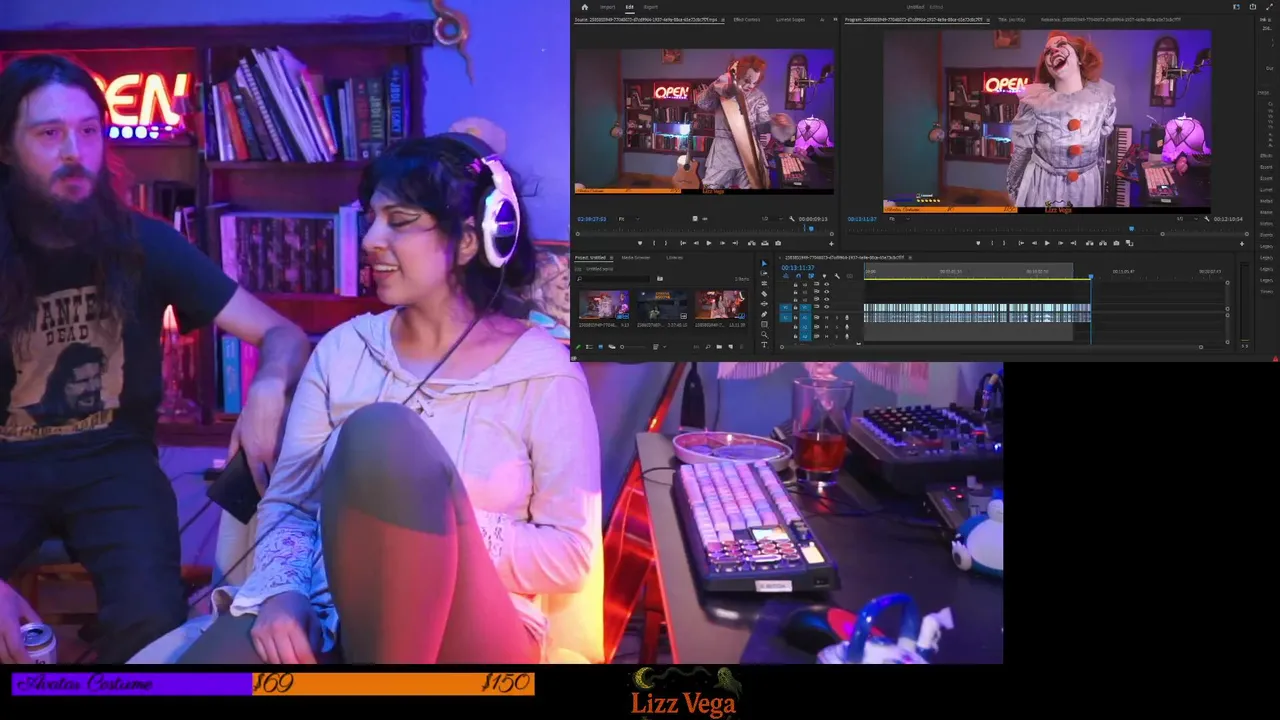
Task: Click Extract button in Program monitor
Action: point(1103,243)
